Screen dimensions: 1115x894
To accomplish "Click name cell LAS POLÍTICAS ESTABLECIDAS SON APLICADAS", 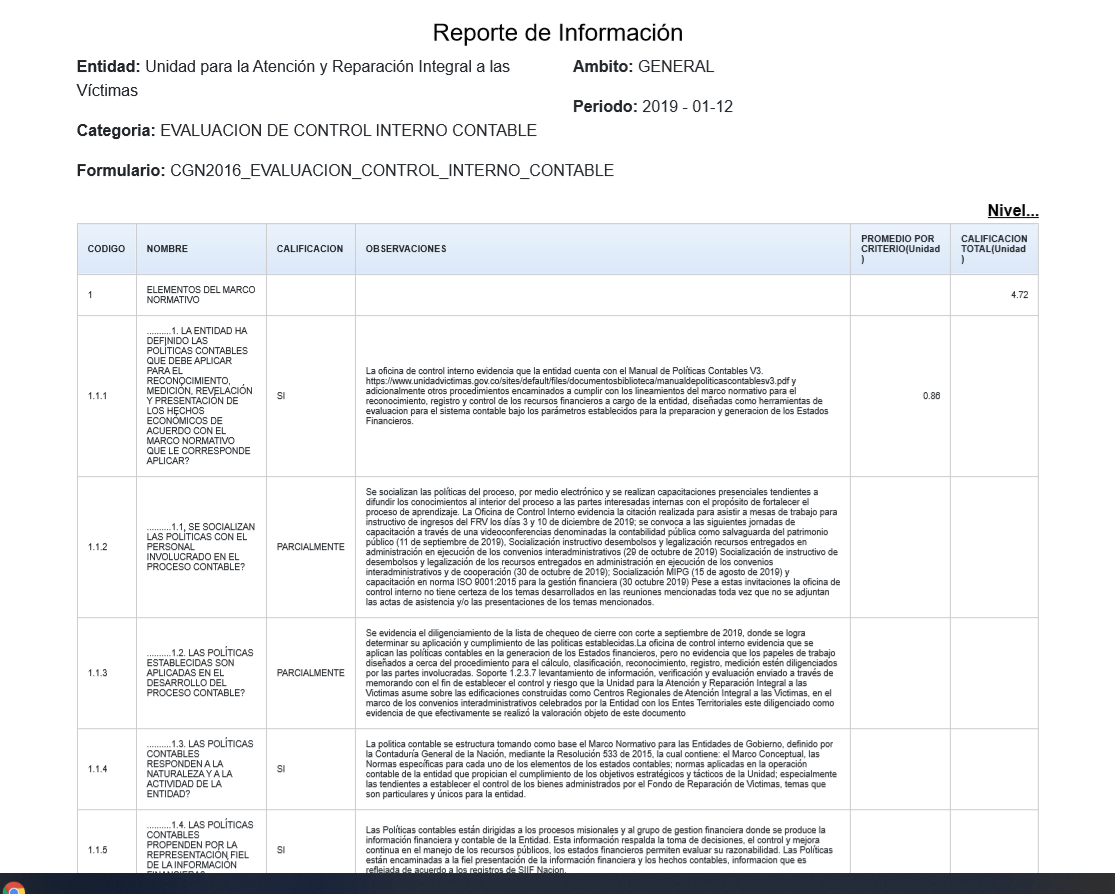I will click(201, 673).
